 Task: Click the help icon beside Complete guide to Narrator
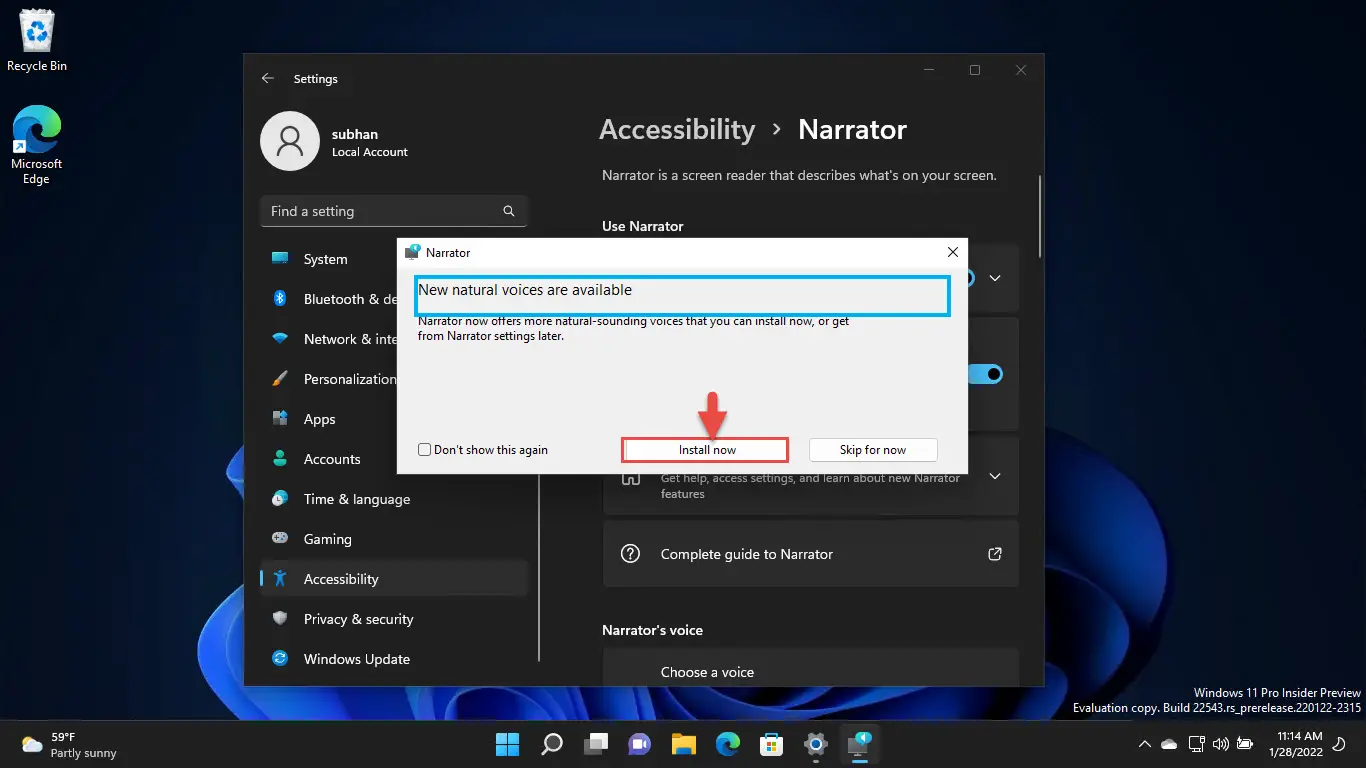[630, 554]
